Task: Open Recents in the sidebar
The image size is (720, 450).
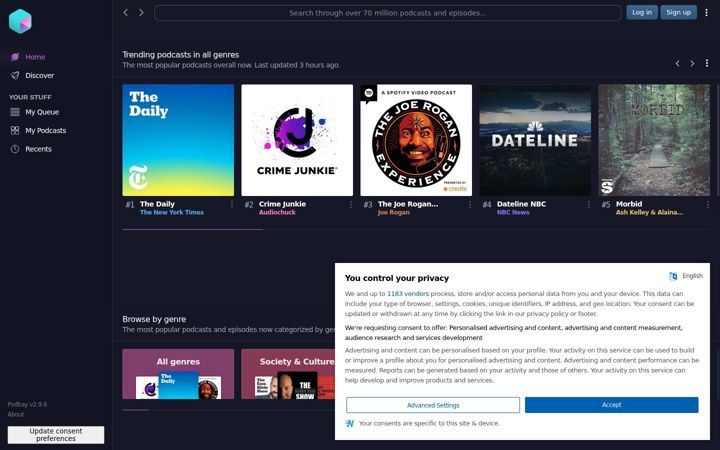Action: click(38, 149)
